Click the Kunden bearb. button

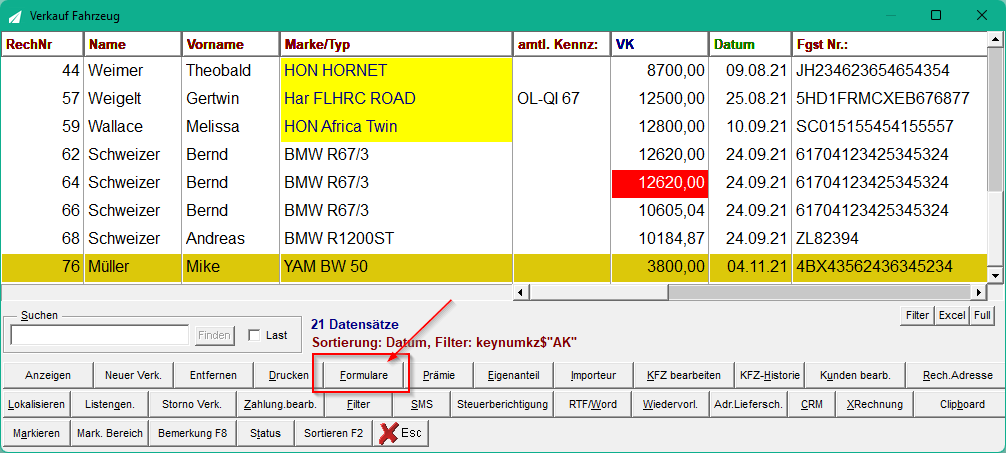856,375
